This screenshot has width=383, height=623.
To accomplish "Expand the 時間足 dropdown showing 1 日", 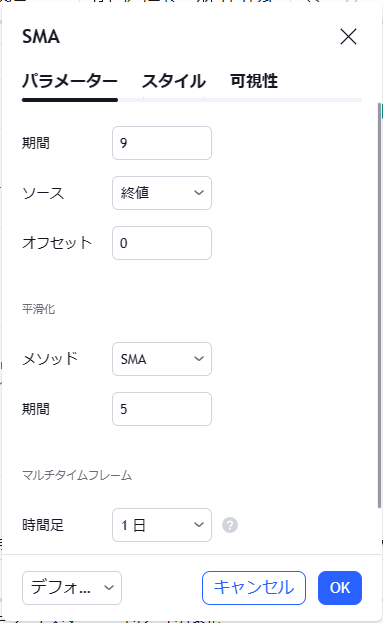I will [162, 525].
